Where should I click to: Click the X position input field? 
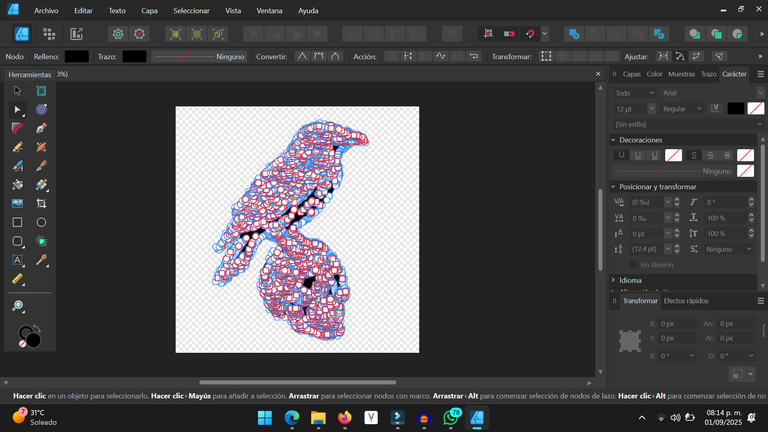[677, 323]
